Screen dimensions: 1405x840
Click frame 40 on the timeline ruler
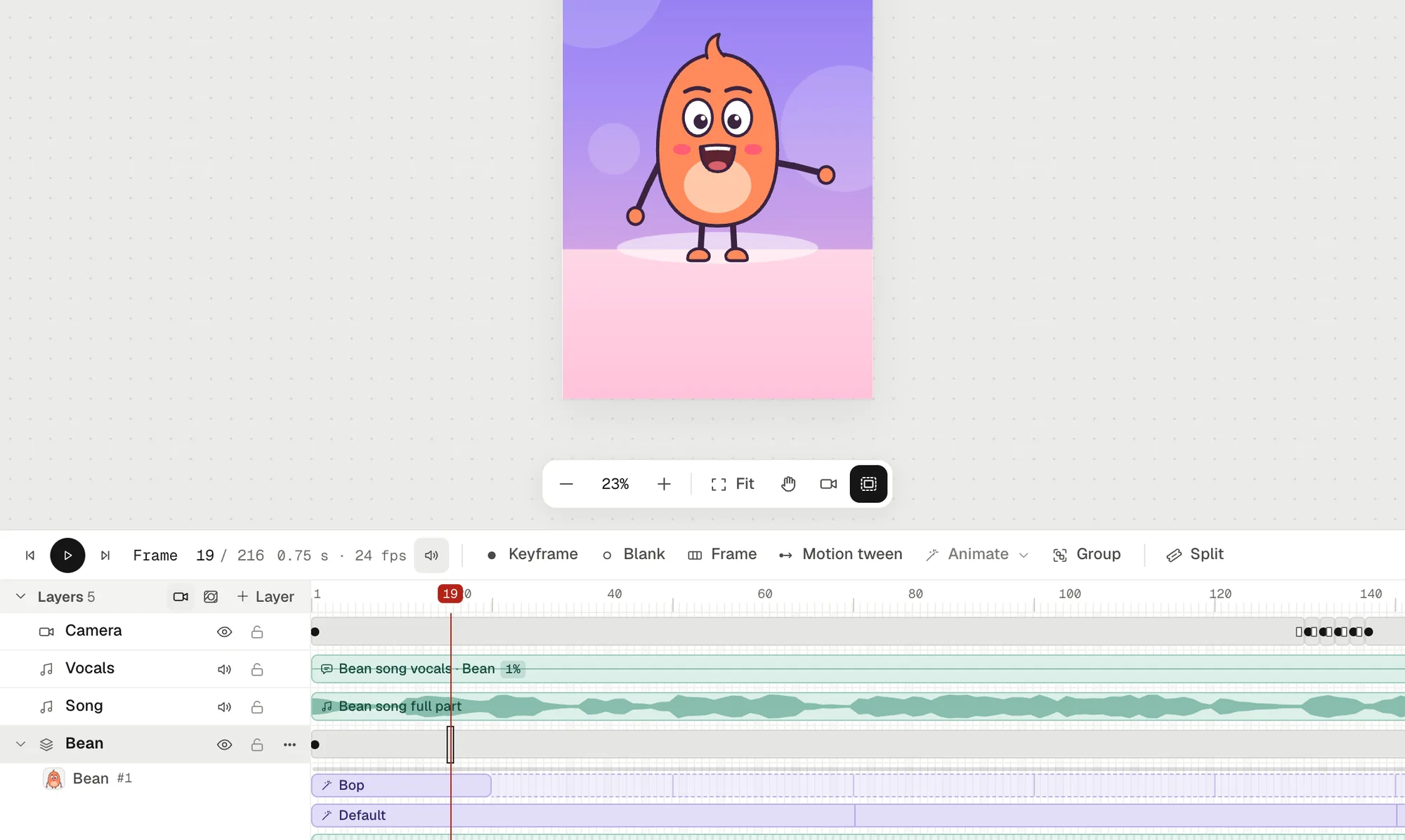tap(615, 594)
